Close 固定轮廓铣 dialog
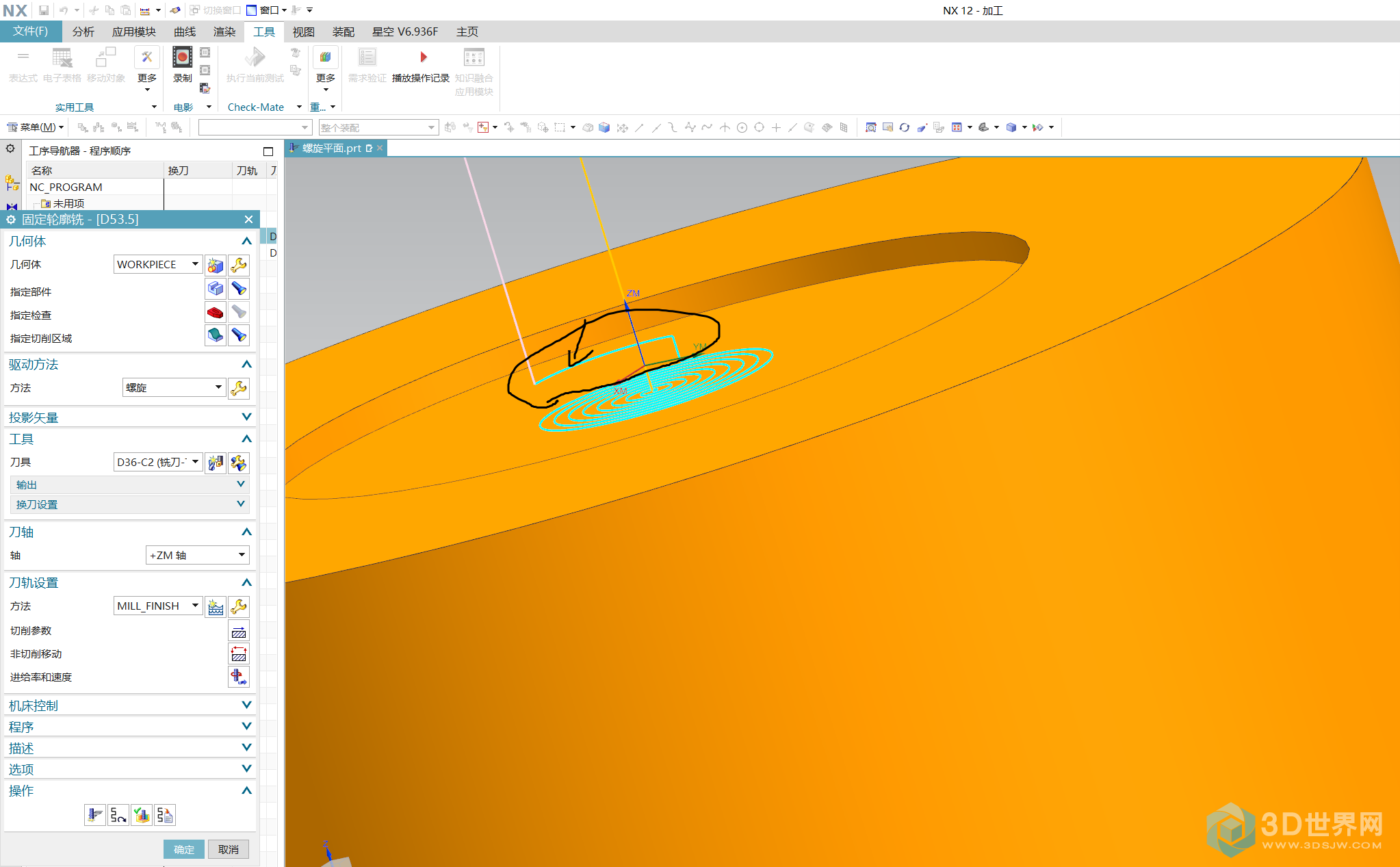This screenshot has width=1400, height=867. [248, 220]
